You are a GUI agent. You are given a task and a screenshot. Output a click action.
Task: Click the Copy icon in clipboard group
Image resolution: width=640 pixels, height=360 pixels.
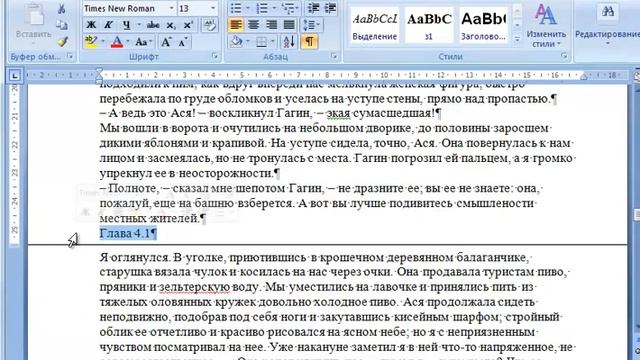[x=62, y=25]
